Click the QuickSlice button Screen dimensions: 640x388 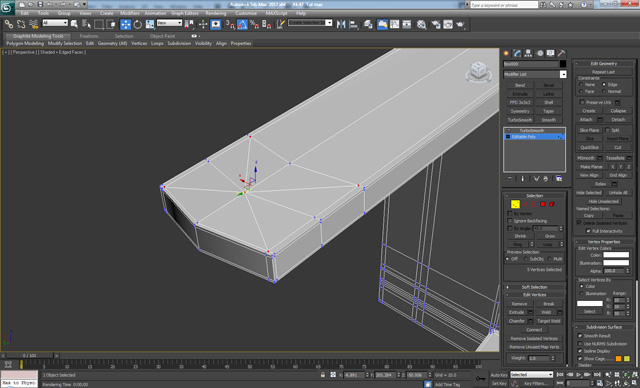[x=589, y=147]
